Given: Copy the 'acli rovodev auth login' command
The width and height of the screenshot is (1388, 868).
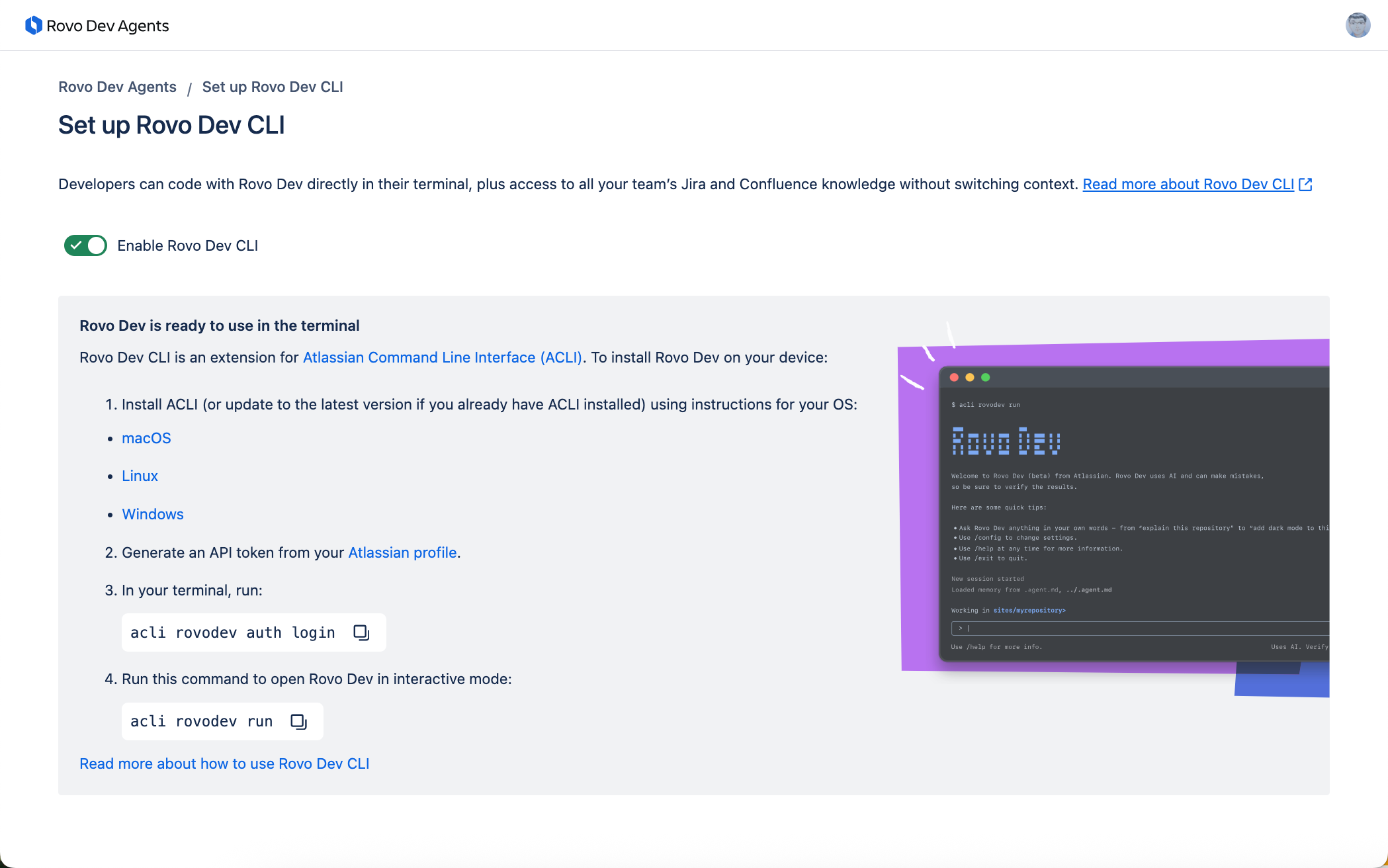Looking at the screenshot, I should 361,632.
